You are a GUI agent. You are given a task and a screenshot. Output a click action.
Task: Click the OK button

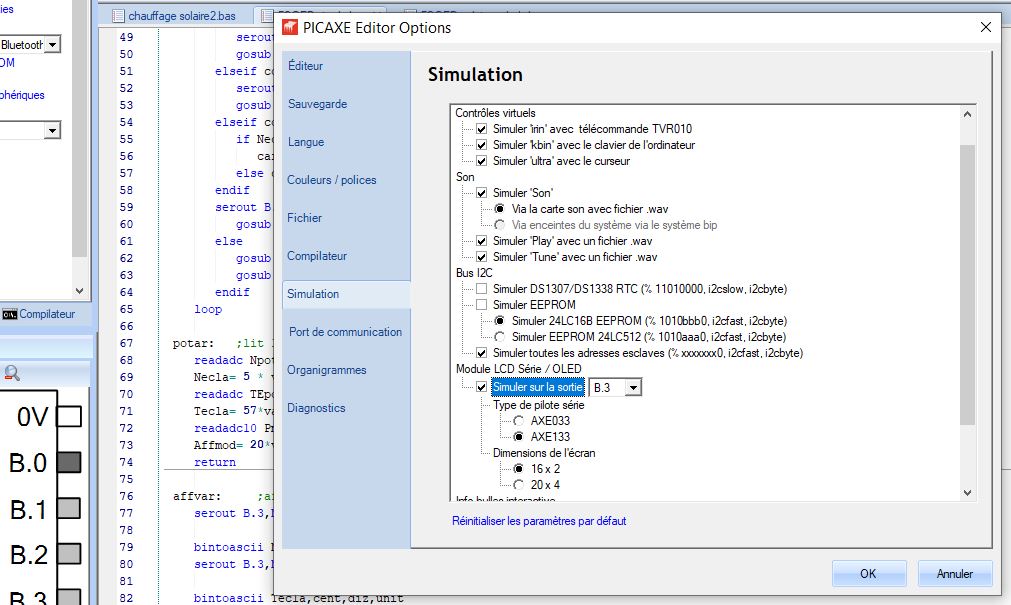(869, 573)
